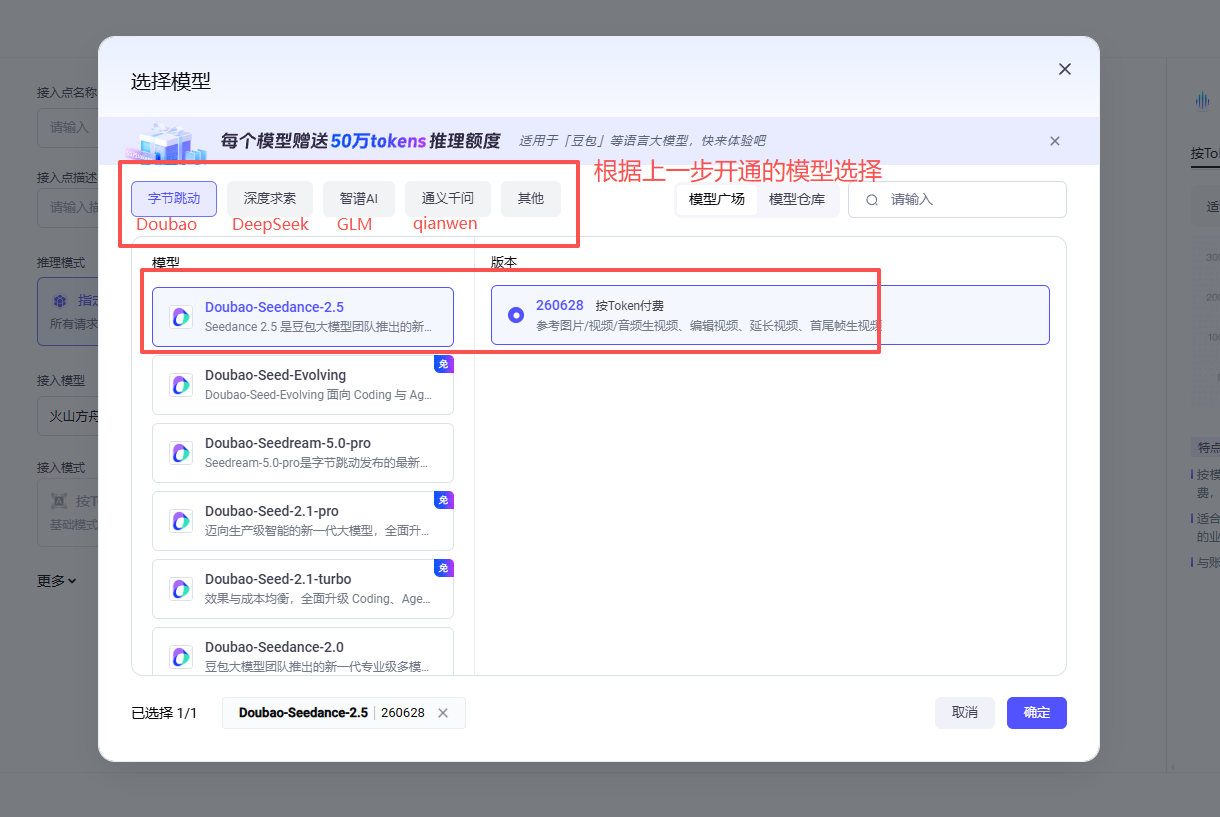The height and width of the screenshot is (817, 1220).
Task: Click the search magnifier icon
Action: (872, 200)
